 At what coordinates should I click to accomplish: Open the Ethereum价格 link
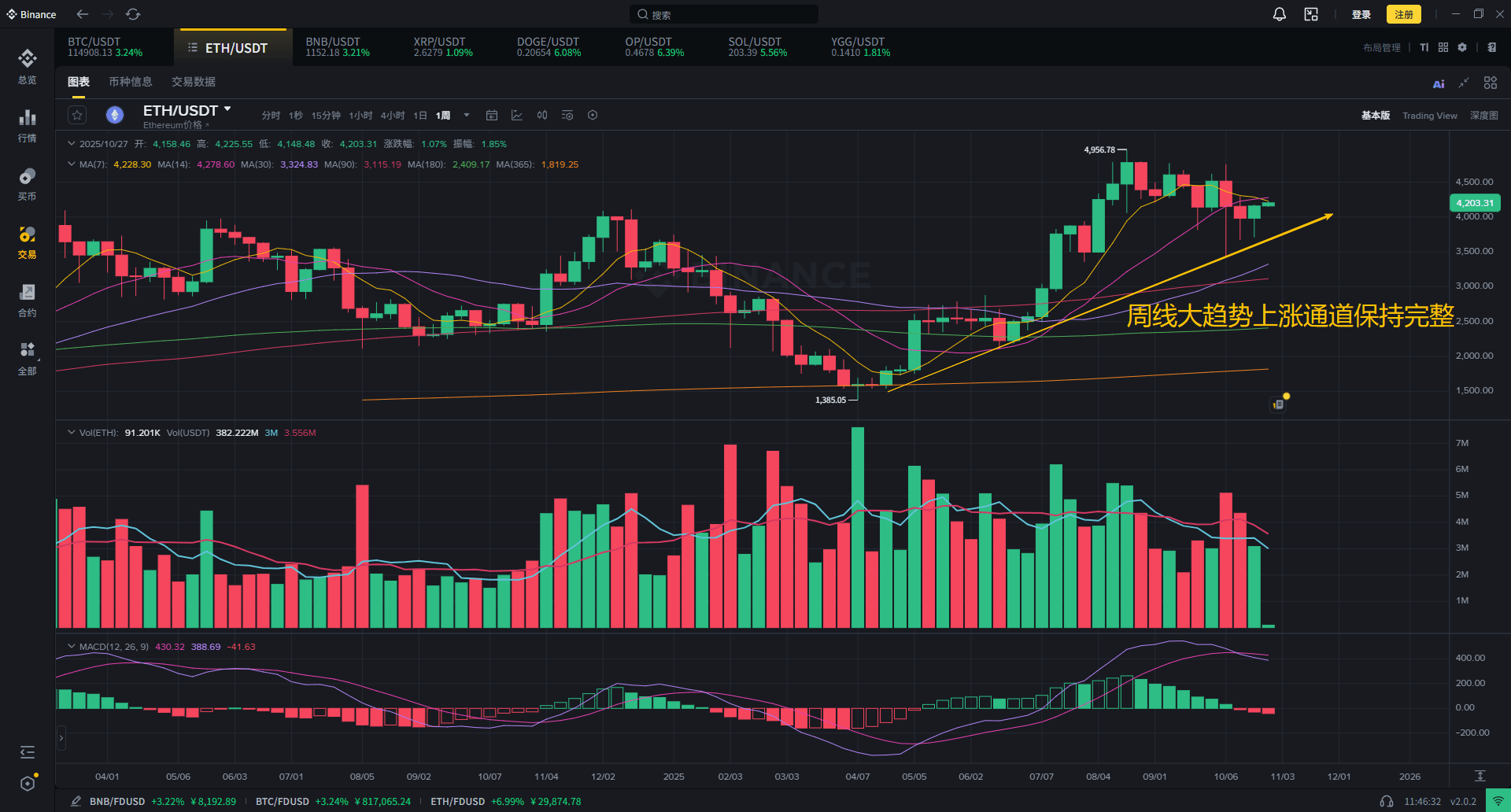[175, 125]
